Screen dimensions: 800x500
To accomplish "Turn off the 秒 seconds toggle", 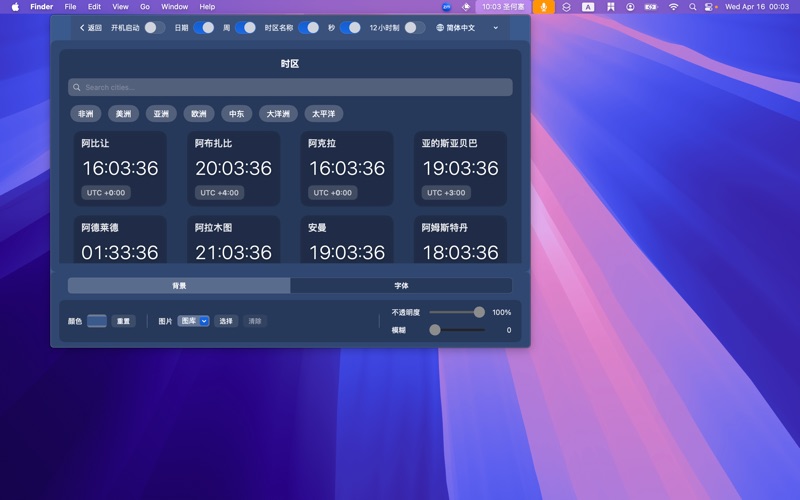I will coord(350,28).
